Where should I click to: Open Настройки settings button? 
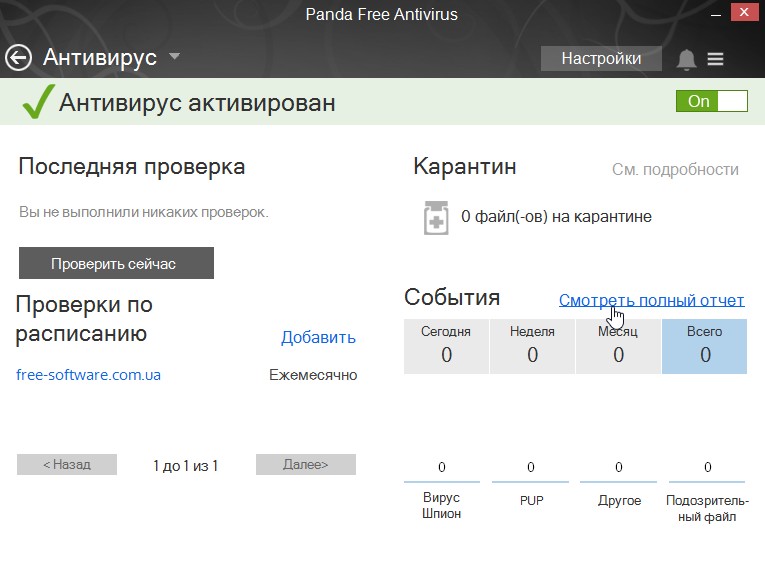601,59
